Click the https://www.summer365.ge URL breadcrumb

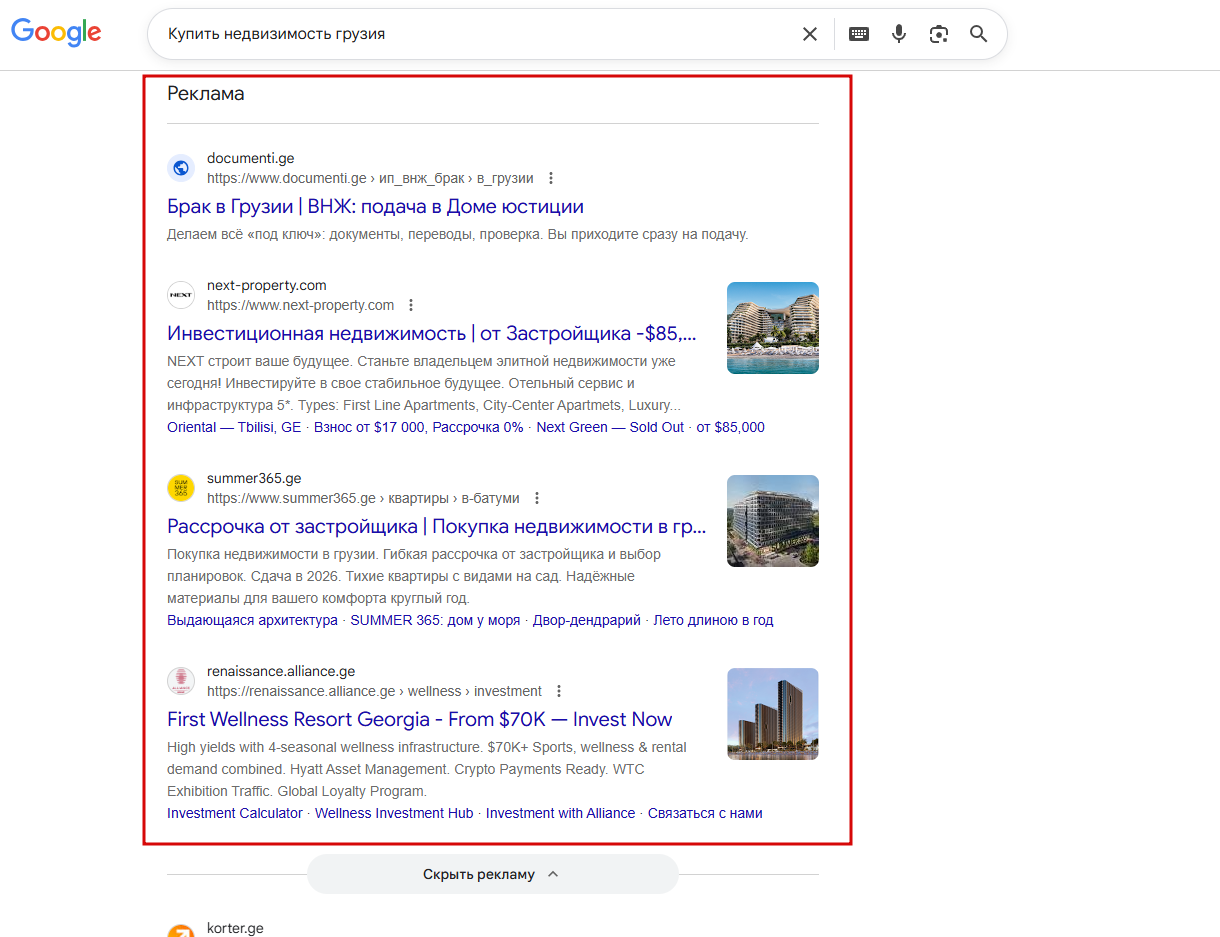pos(363,498)
